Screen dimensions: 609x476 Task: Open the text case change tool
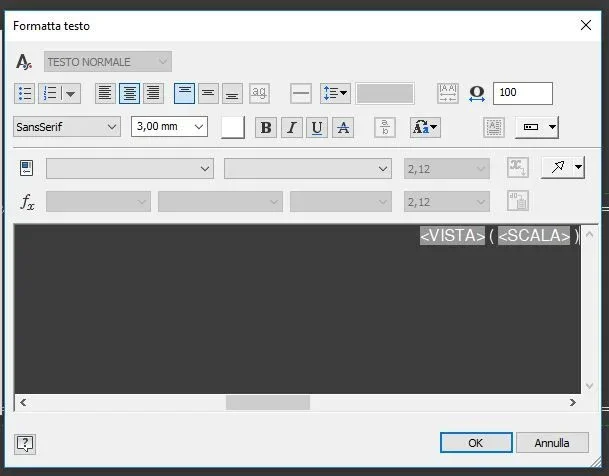click(x=425, y=127)
